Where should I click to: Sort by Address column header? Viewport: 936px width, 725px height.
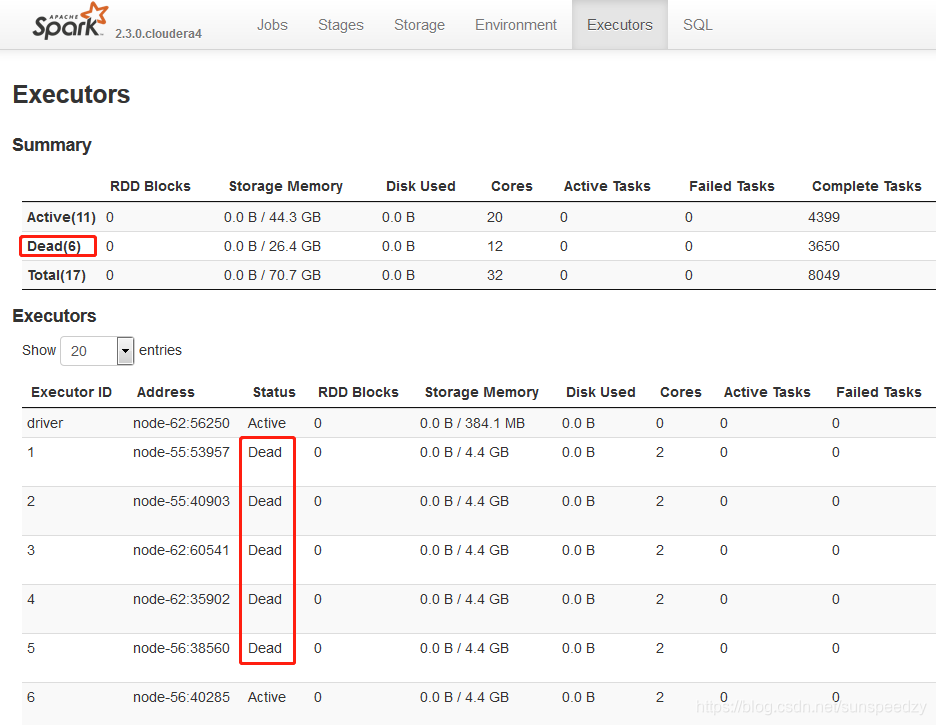pos(165,392)
